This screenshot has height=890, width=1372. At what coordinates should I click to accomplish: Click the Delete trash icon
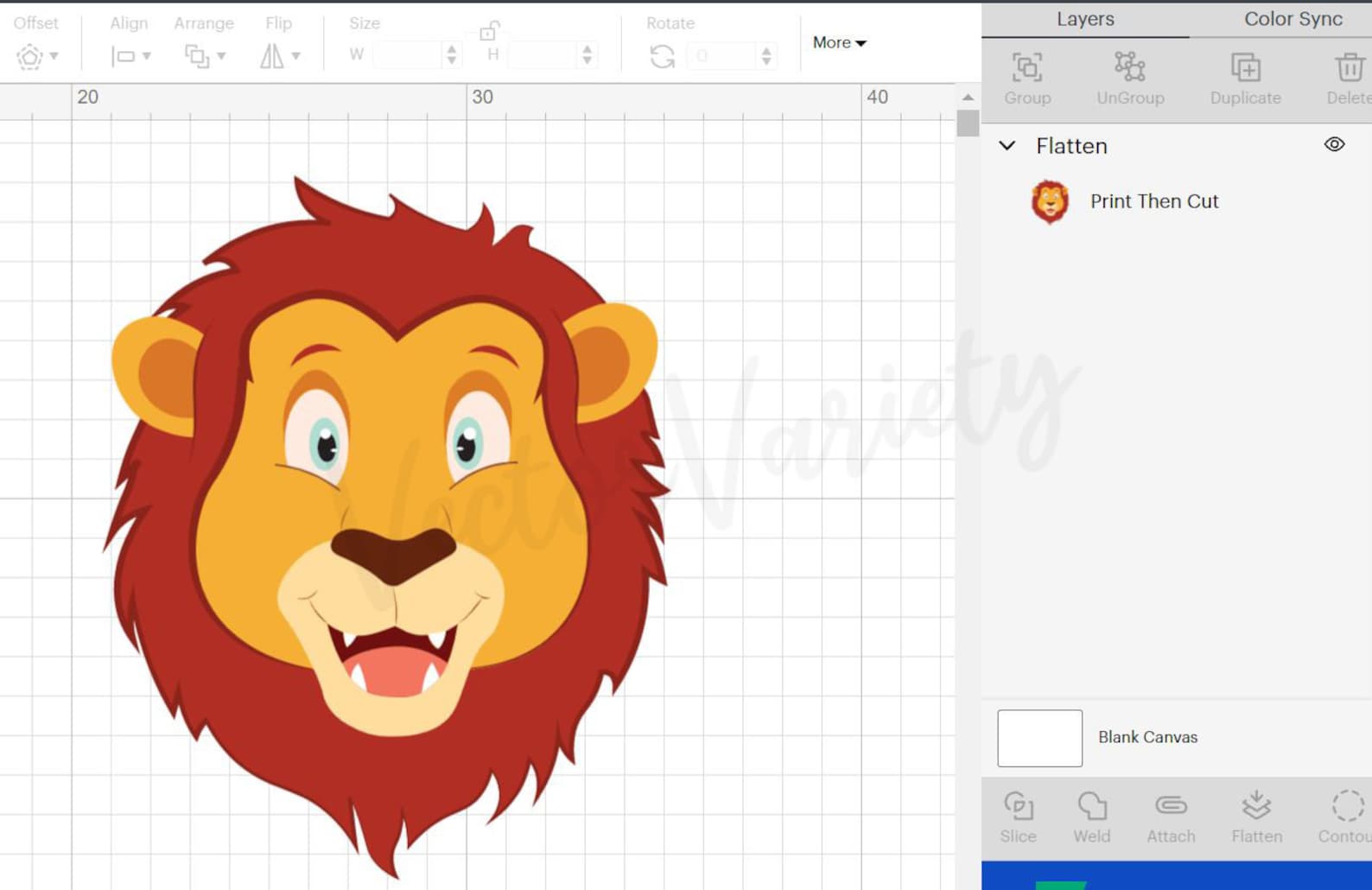click(x=1350, y=67)
